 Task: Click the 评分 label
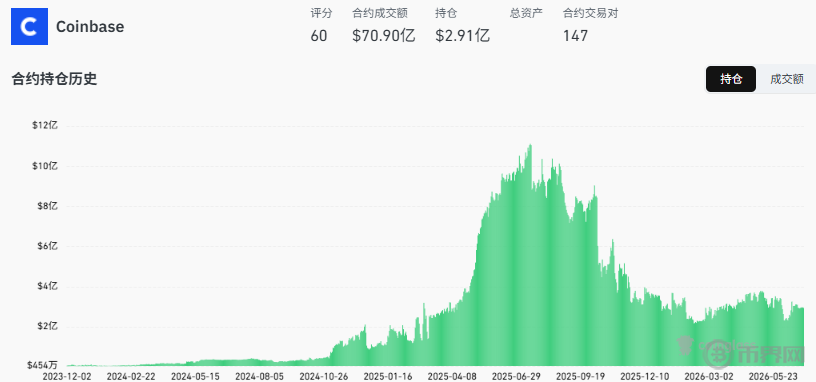[x=321, y=13]
